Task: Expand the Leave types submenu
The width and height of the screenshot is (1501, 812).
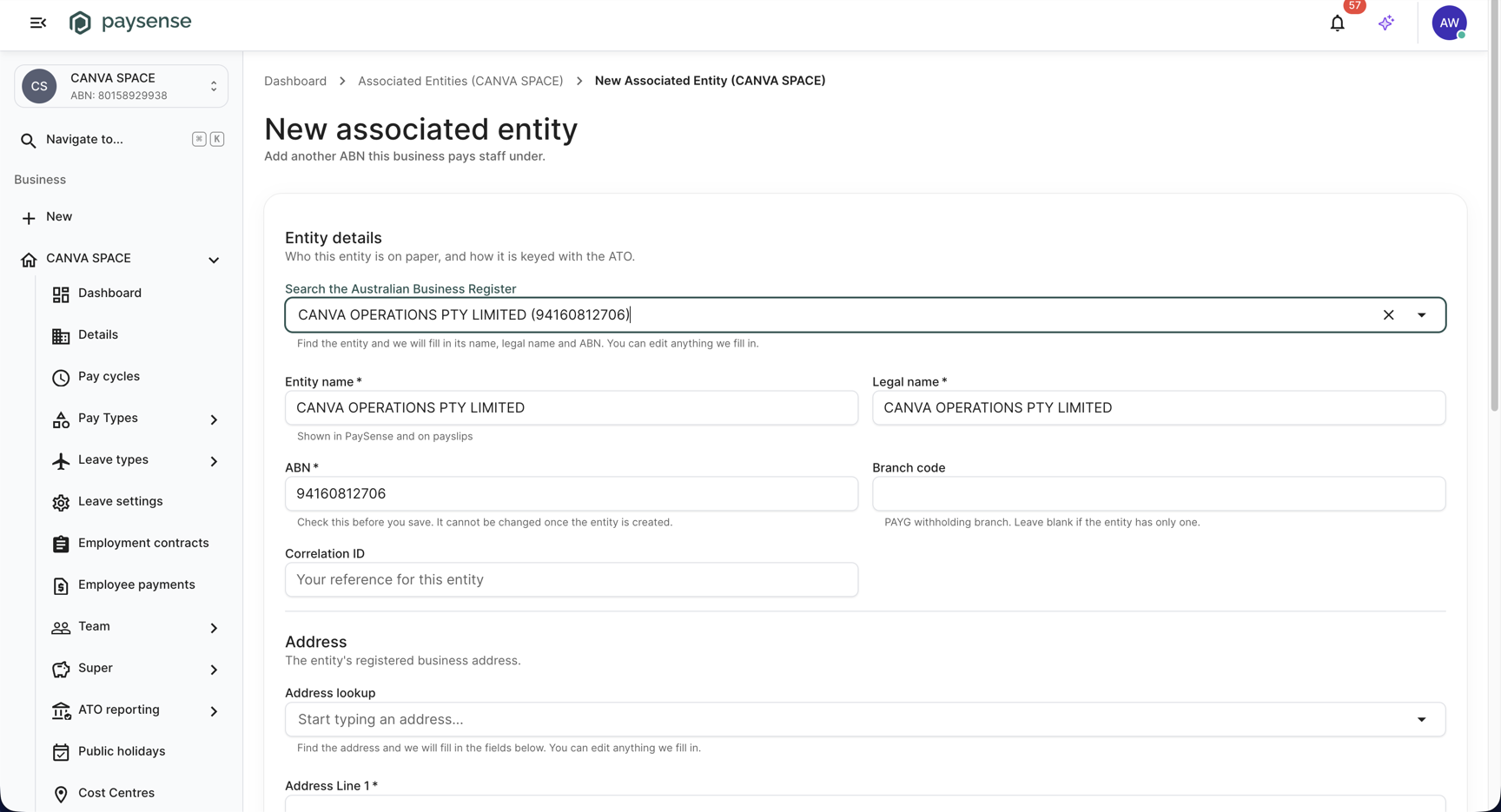Action: 214,461
